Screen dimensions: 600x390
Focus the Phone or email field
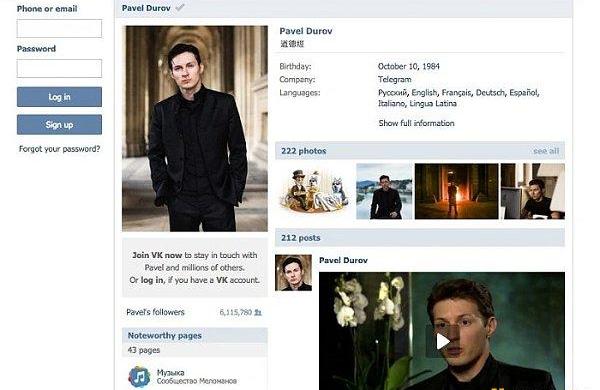coord(59,29)
